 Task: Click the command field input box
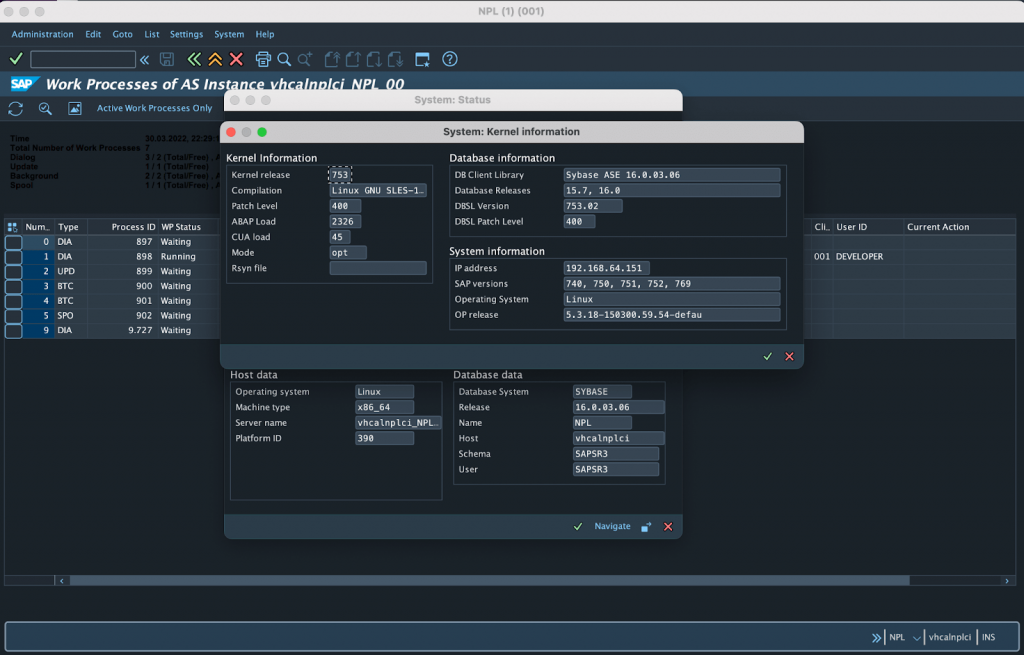pyautogui.click(x=83, y=59)
